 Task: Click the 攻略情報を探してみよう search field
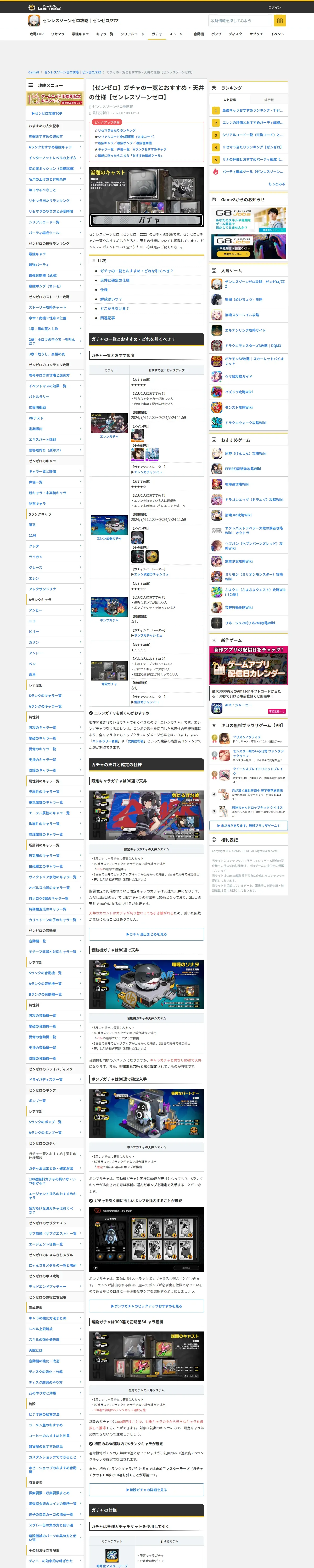240,21
